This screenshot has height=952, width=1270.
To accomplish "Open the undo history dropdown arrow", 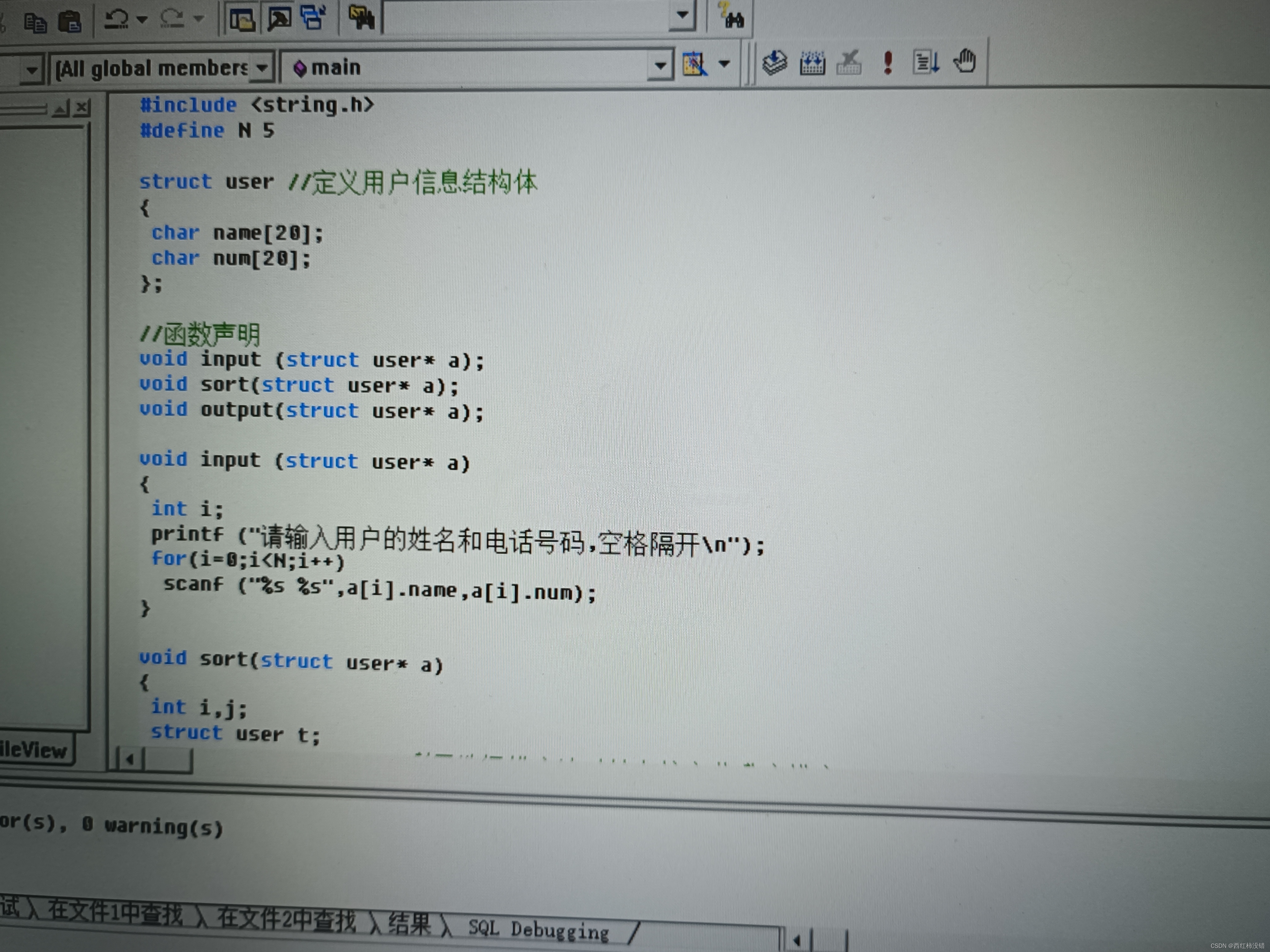I will pyautogui.click(x=142, y=20).
